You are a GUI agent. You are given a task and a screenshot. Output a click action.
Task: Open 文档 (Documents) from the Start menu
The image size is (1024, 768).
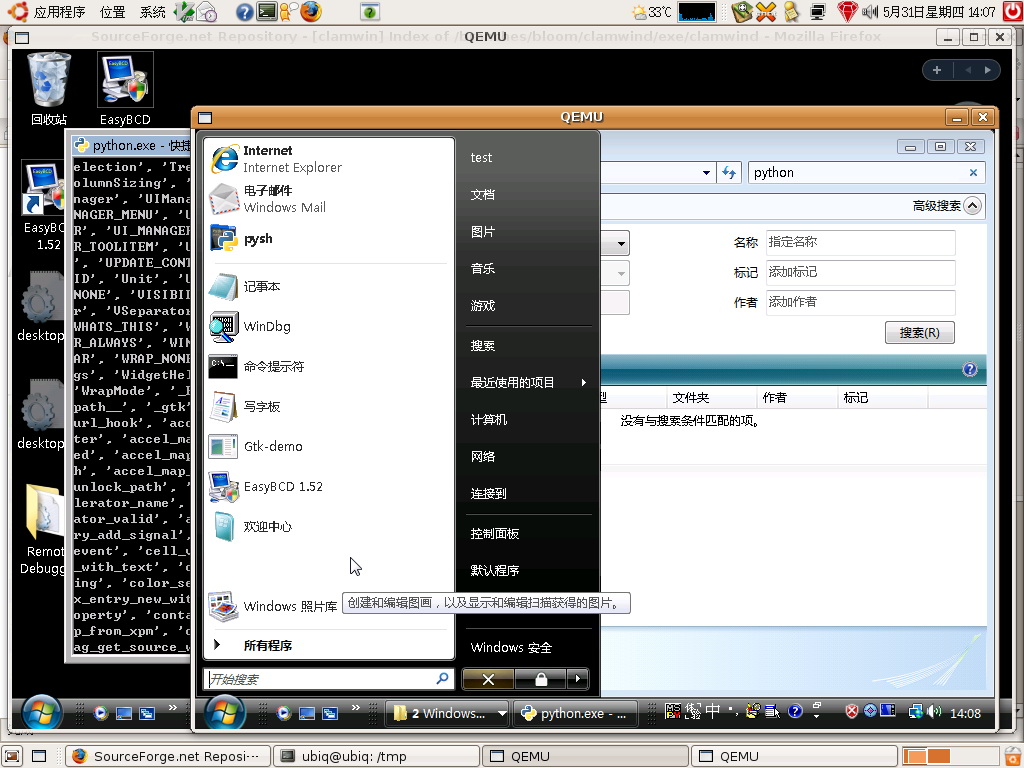coord(528,195)
